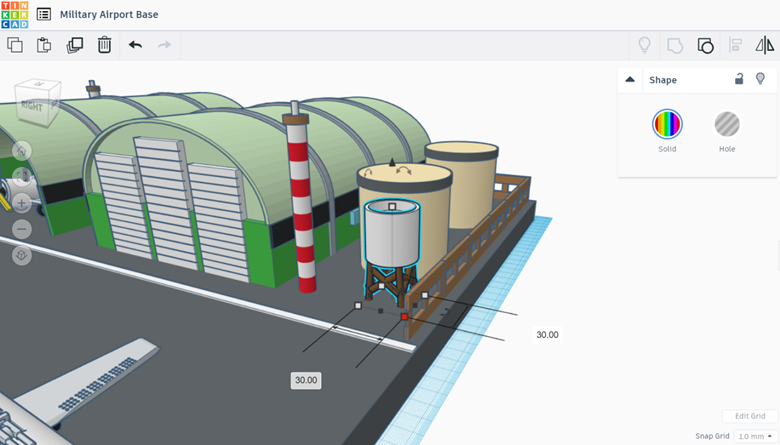
Task: Click the view cube RIGHT face
Action: click(x=31, y=106)
